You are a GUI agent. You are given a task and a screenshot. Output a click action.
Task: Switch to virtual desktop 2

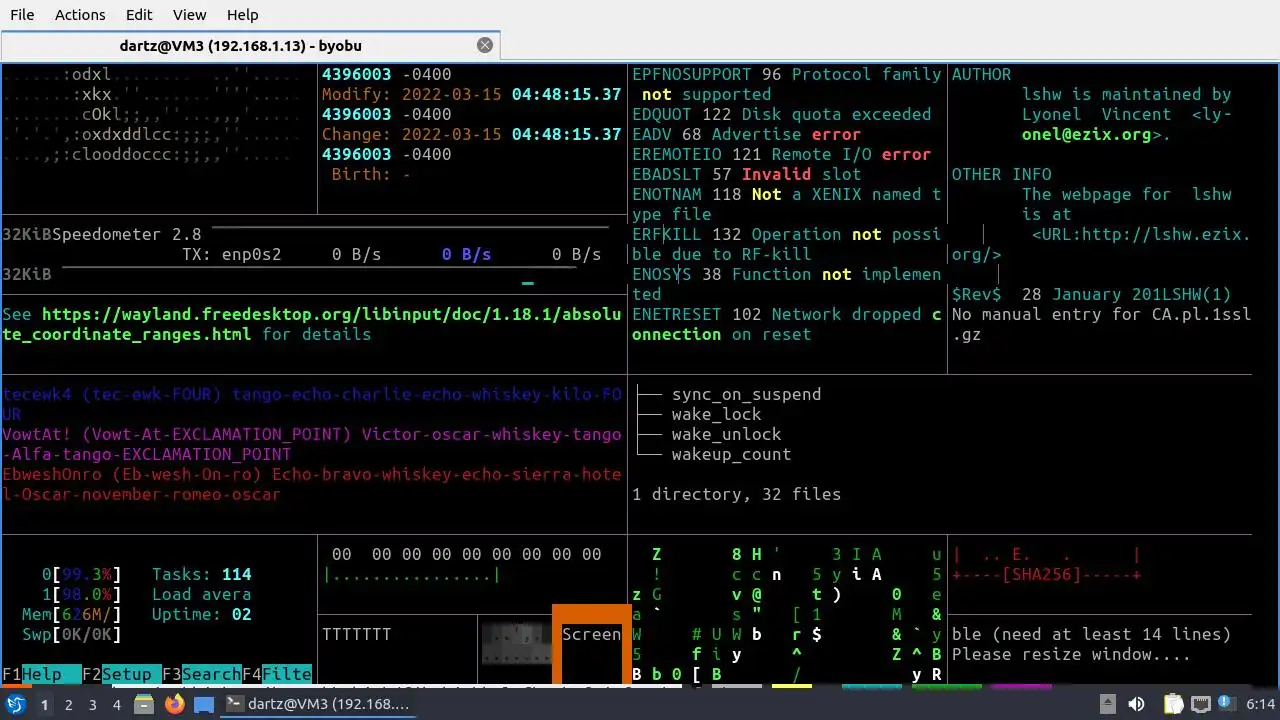pyautogui.click(x=69, y=704)
